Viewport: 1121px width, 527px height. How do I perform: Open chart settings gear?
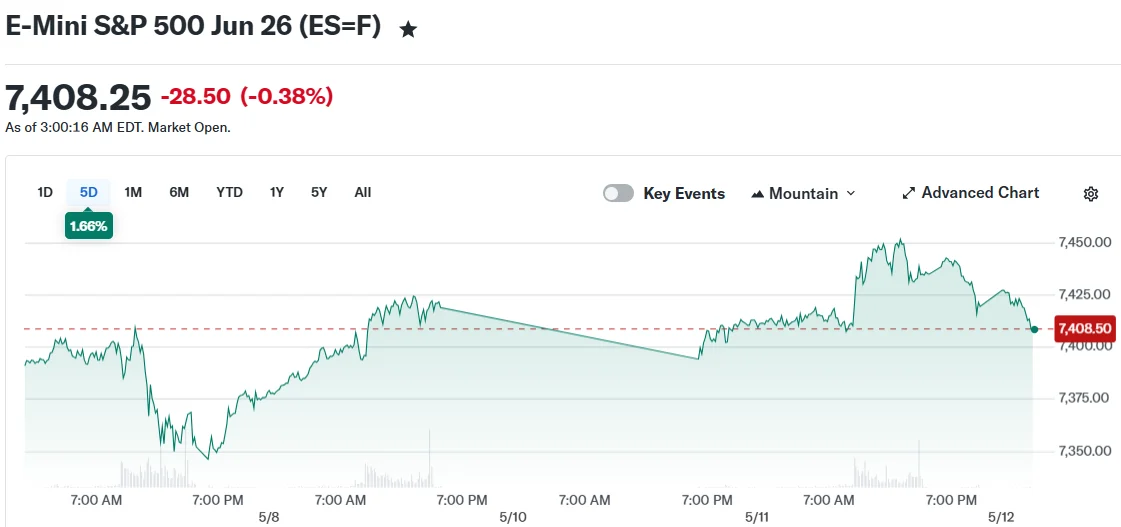click(1091, 194)
